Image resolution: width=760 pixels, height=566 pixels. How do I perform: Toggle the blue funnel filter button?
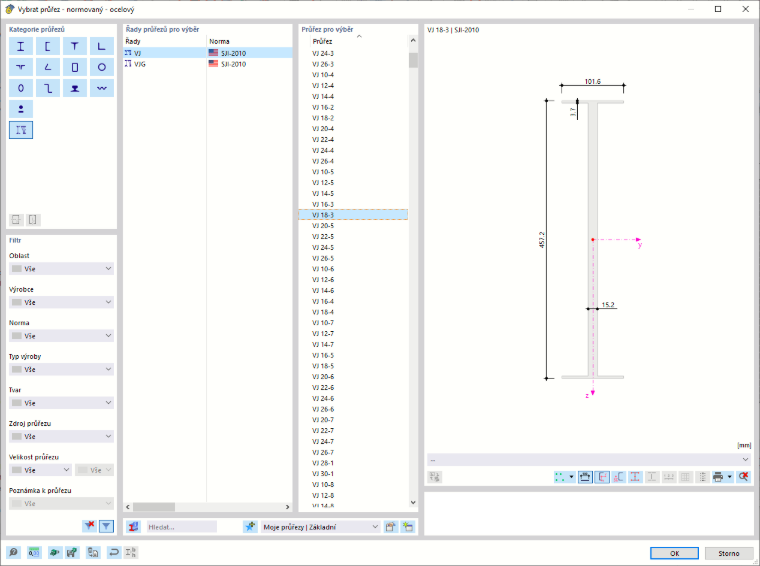coord(106,526)
